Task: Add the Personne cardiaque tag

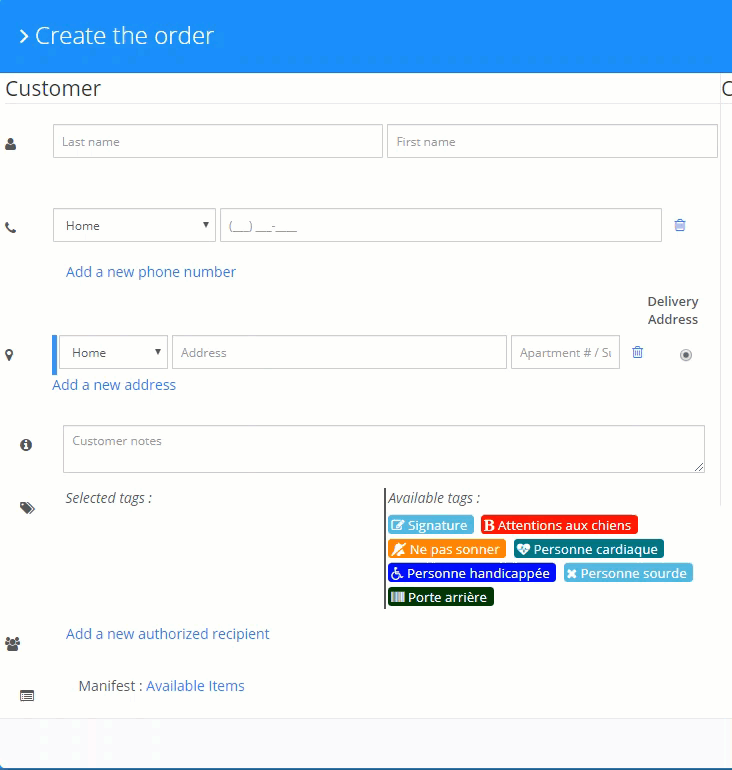Action: (x=589, y=549)
